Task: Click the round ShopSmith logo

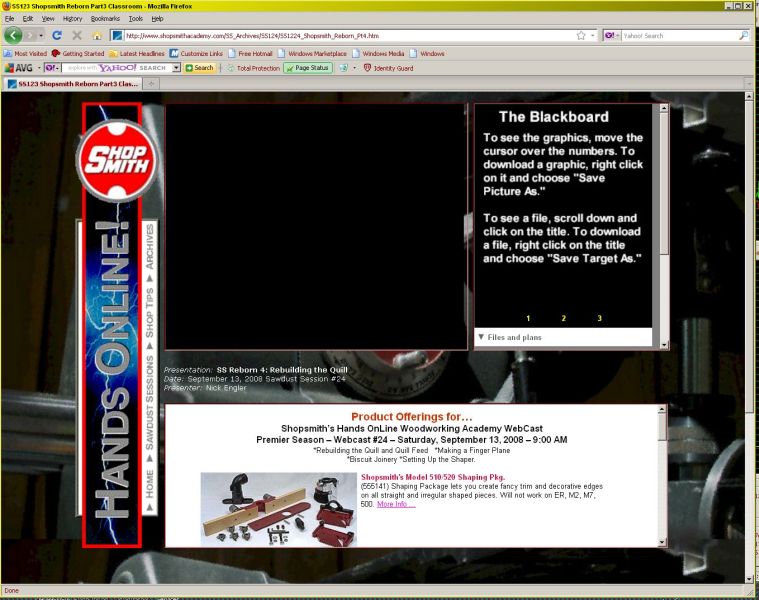Action: 117,161
